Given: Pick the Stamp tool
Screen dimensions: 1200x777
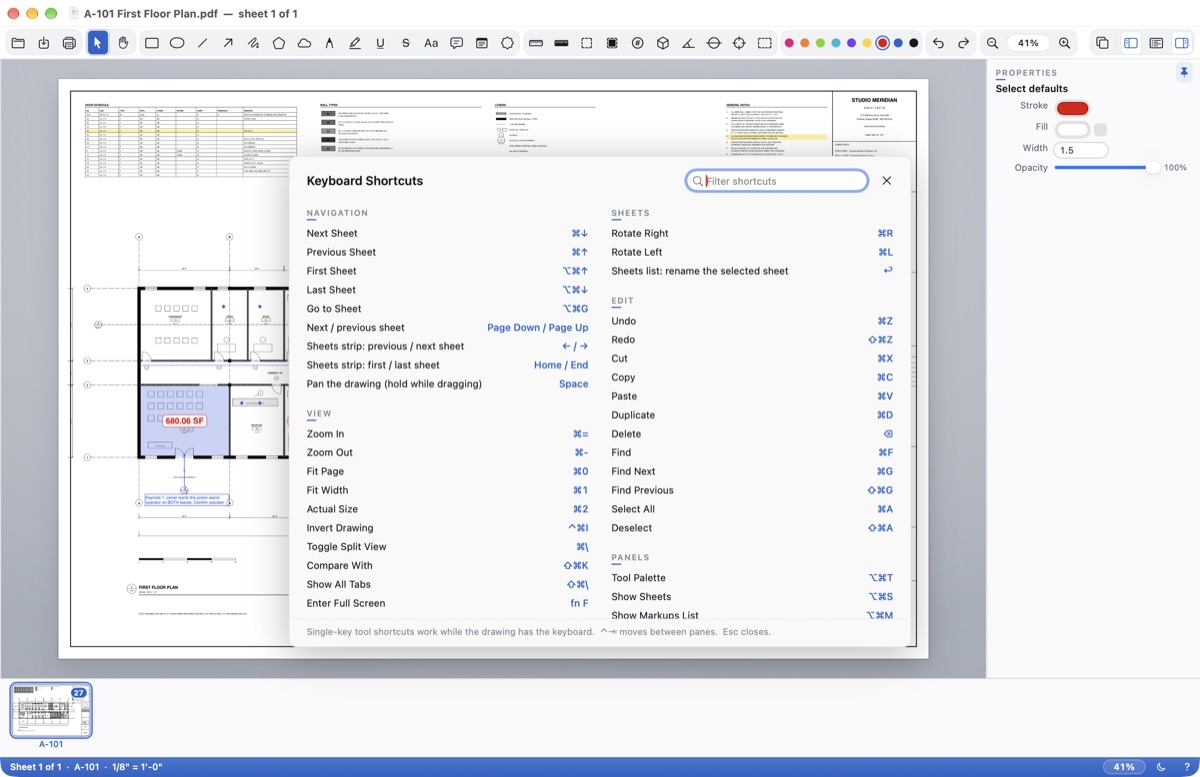Looking at the screenshot, I should coord(508,43).
